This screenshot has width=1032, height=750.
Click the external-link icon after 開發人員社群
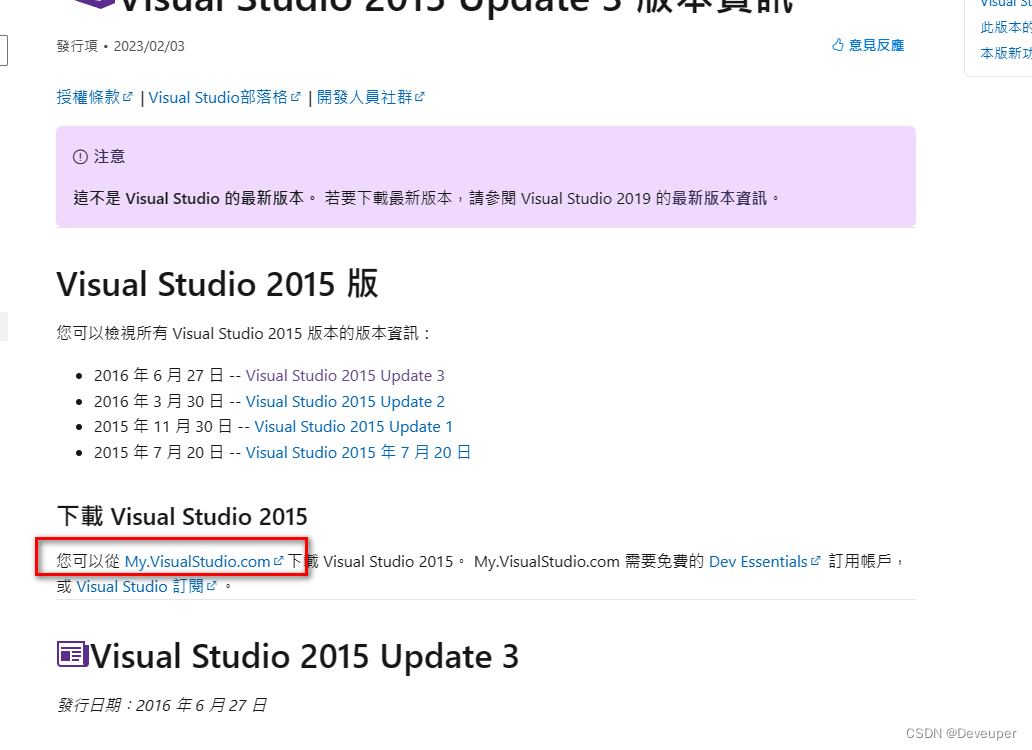tap(420, 96)
